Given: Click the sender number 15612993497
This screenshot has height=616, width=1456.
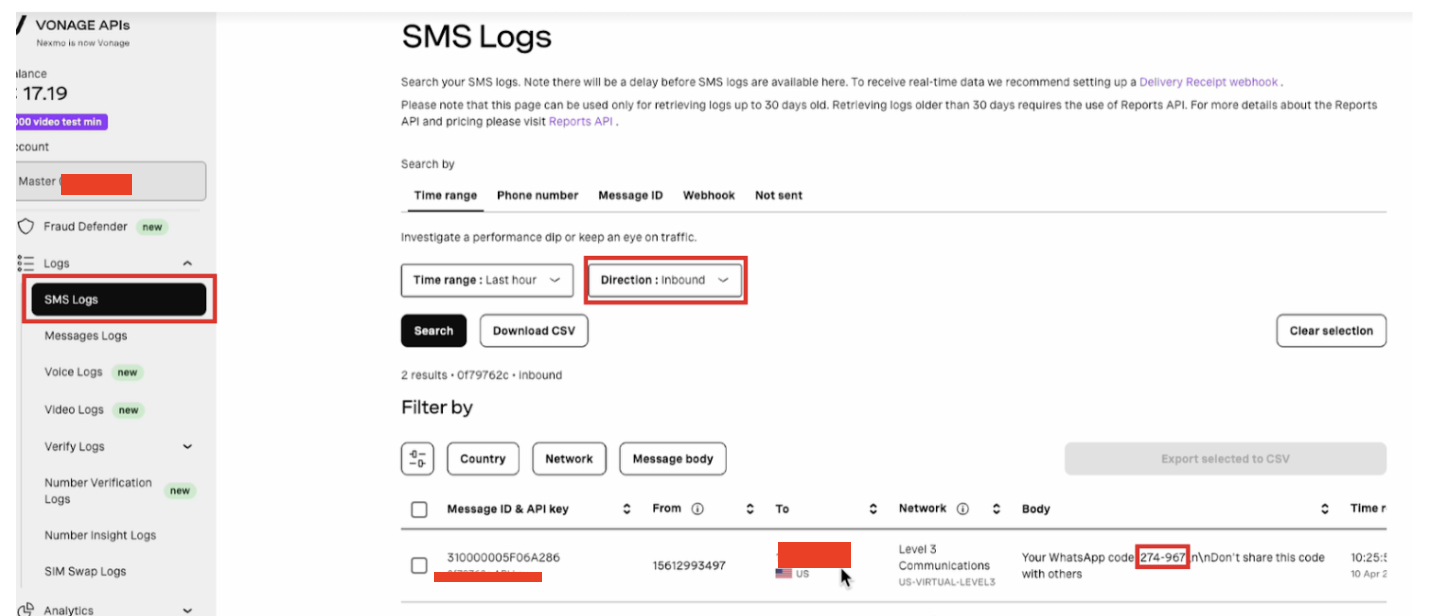Looking at the screenshot, I should (x=689, y=566).
